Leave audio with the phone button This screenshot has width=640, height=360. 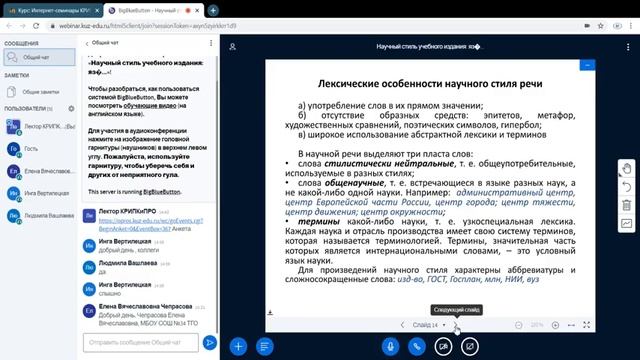coord(417,347)
